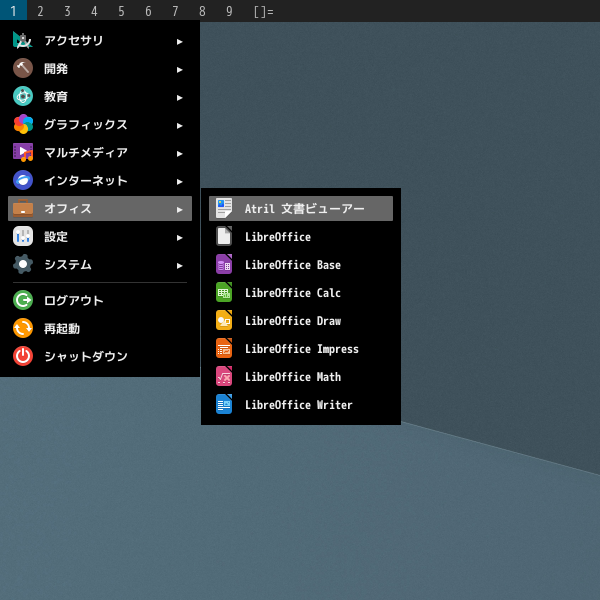Expand the グラフィックス submenu arrow

(179, 126)
